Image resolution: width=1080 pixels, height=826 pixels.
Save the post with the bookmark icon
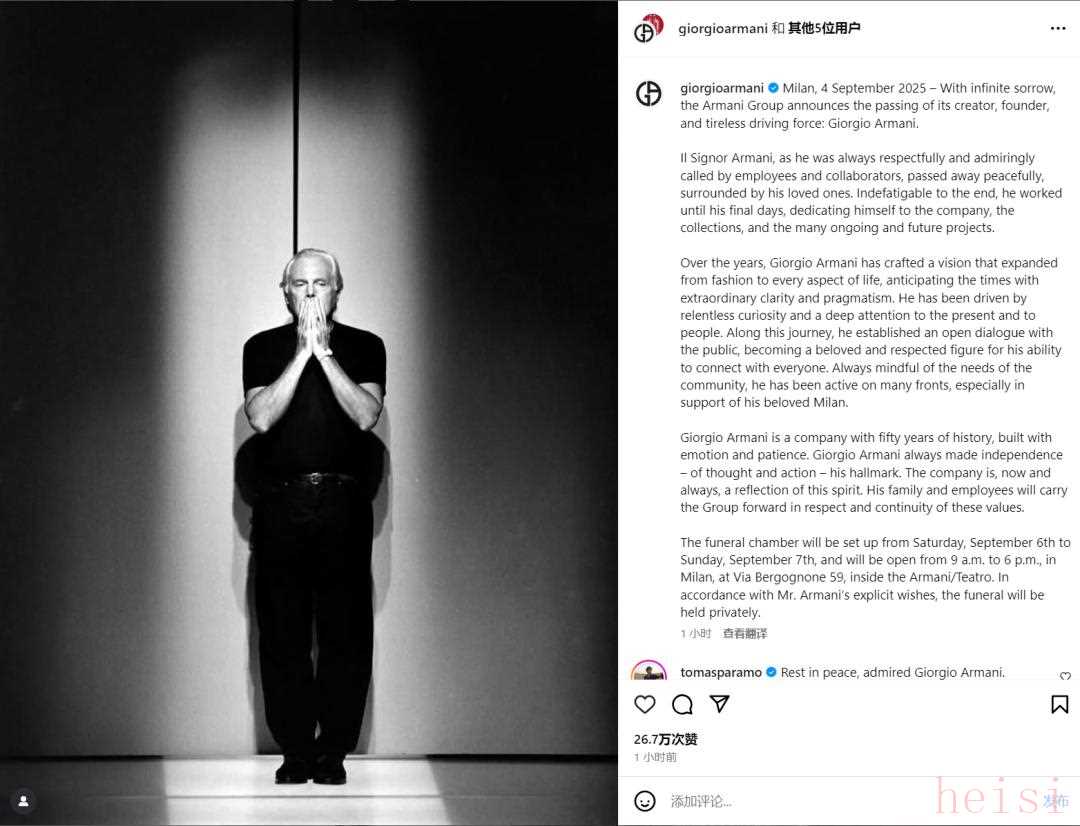click(1059, 704)
